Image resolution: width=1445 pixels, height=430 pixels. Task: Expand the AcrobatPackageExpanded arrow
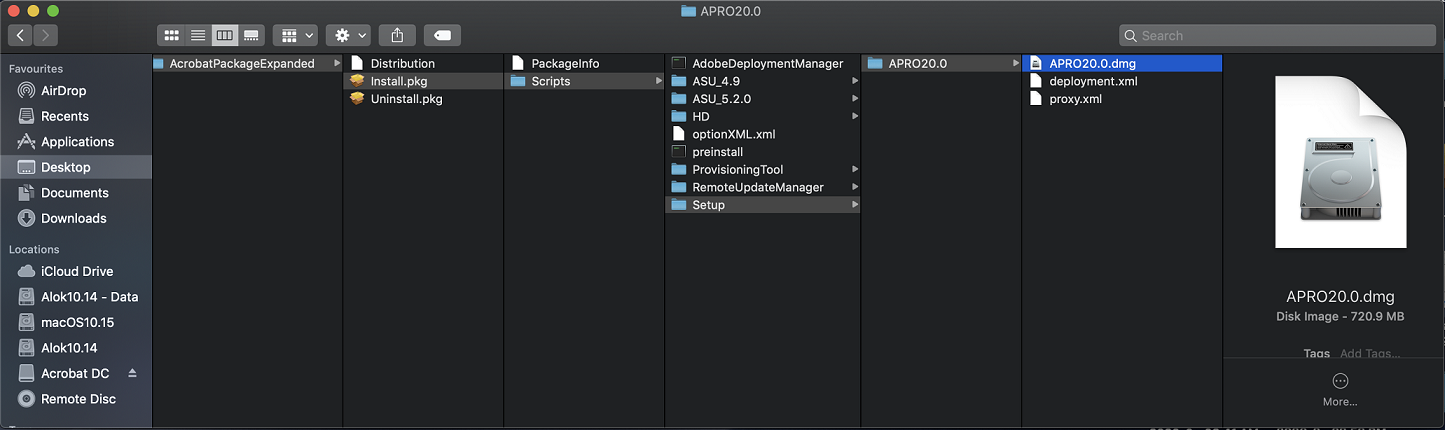(336, 63)
